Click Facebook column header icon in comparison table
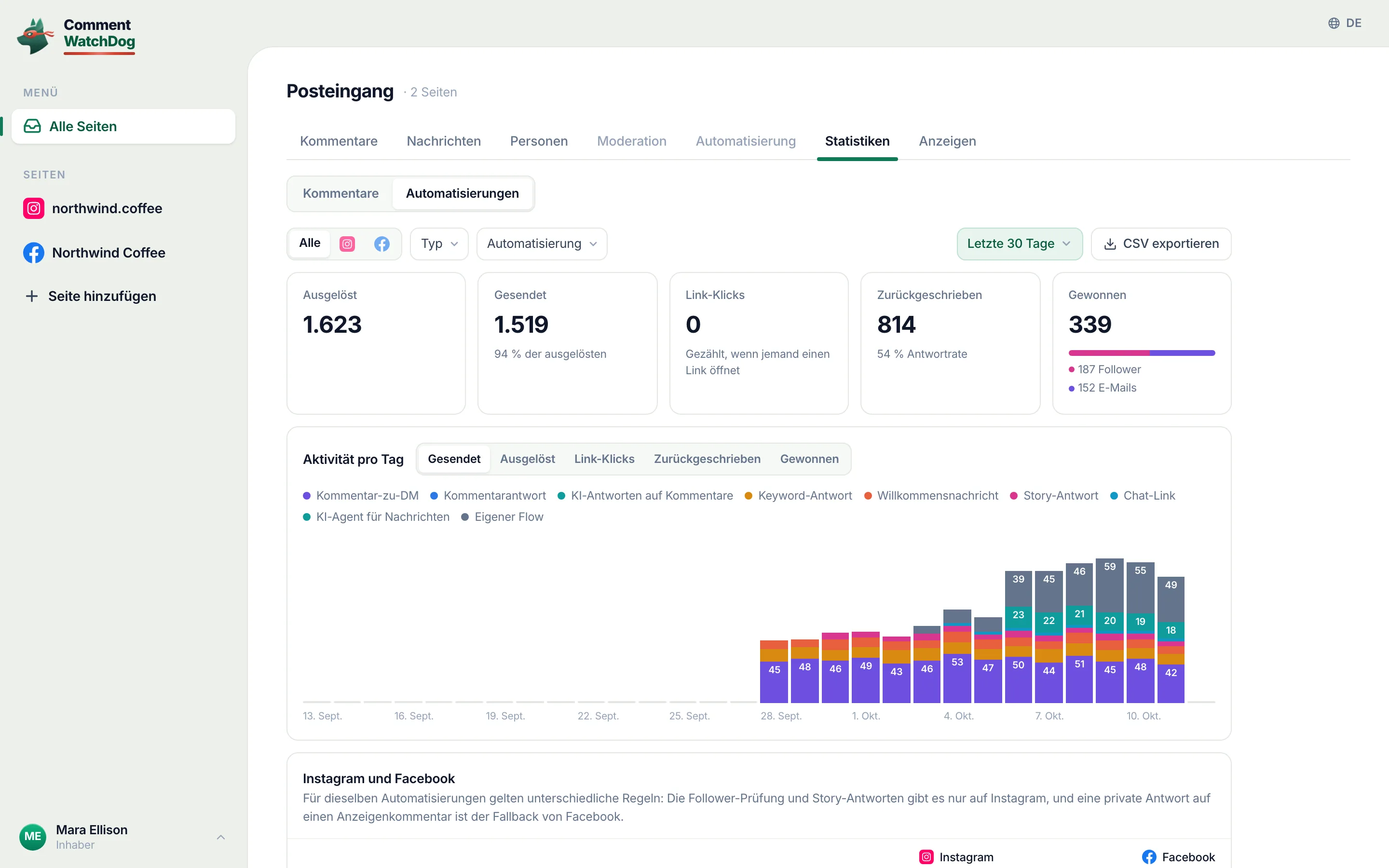 point(1148,857)
